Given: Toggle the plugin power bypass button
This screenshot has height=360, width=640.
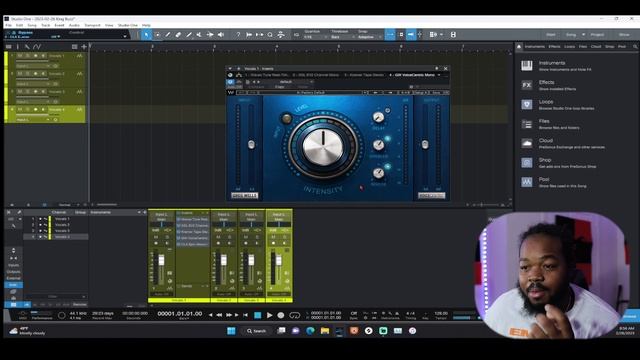Looking at the screenshot, I should coord(230,82).
